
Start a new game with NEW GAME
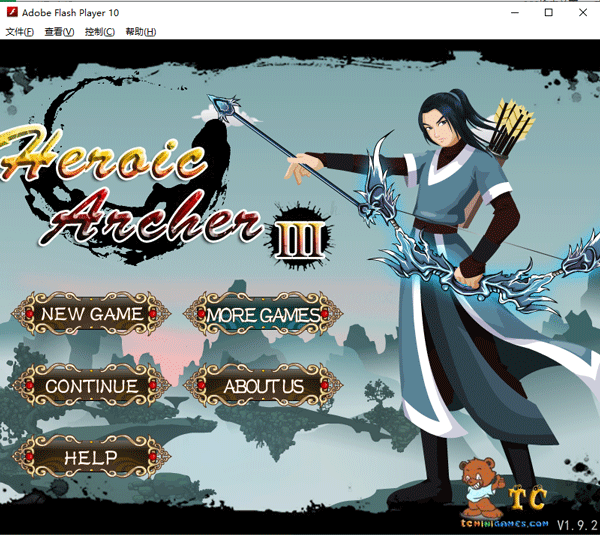click(x=91, y=314)
